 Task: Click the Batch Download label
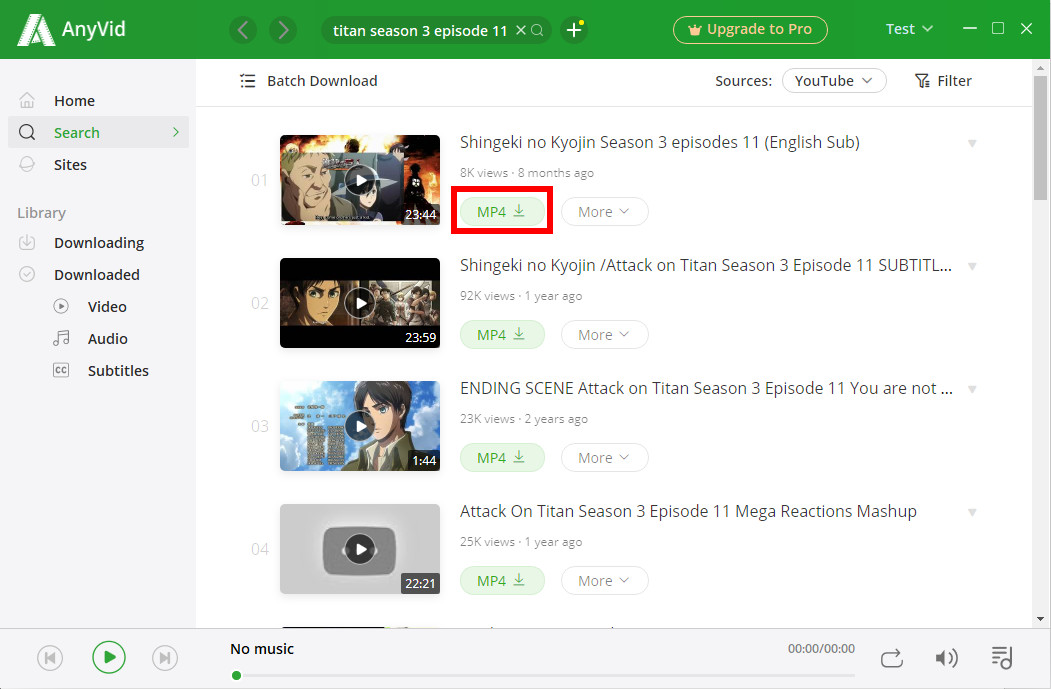pyautogui.click(x=322, y=81)
